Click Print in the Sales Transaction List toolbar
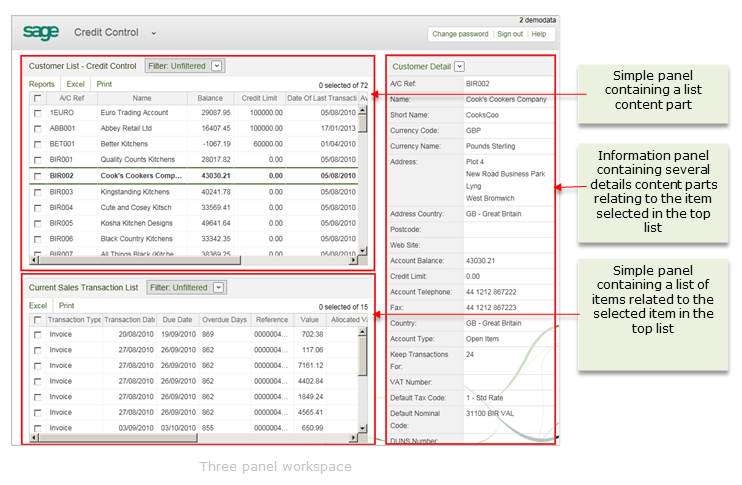742x485 pixels. tap(66, 305)
